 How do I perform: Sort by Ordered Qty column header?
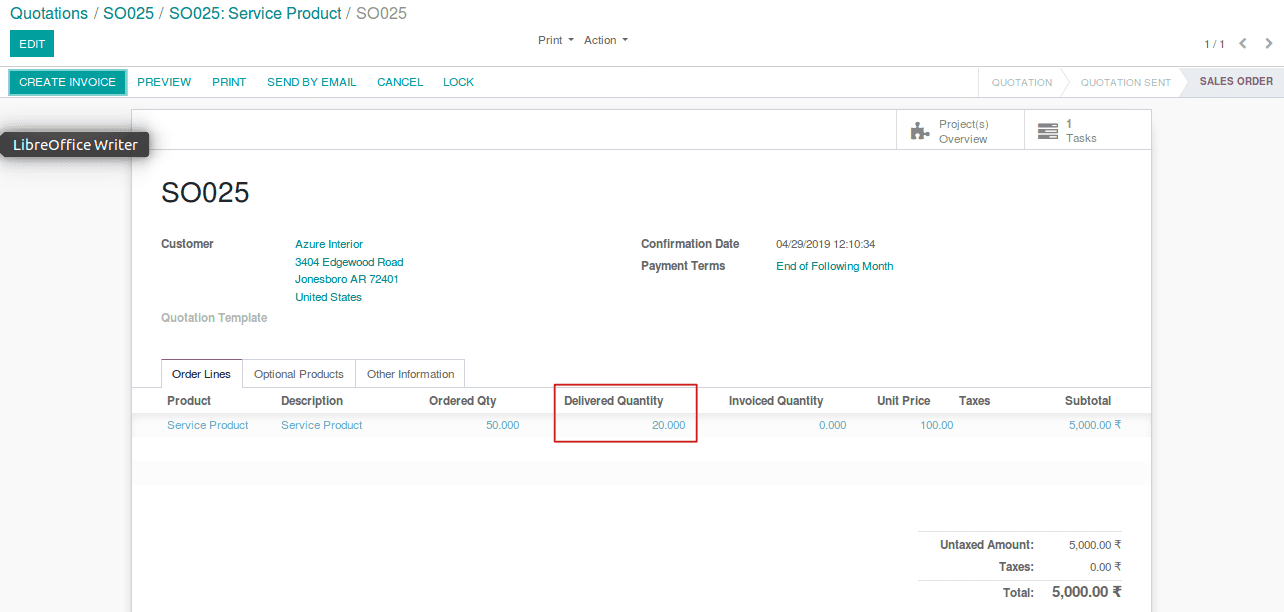(463, 401)
